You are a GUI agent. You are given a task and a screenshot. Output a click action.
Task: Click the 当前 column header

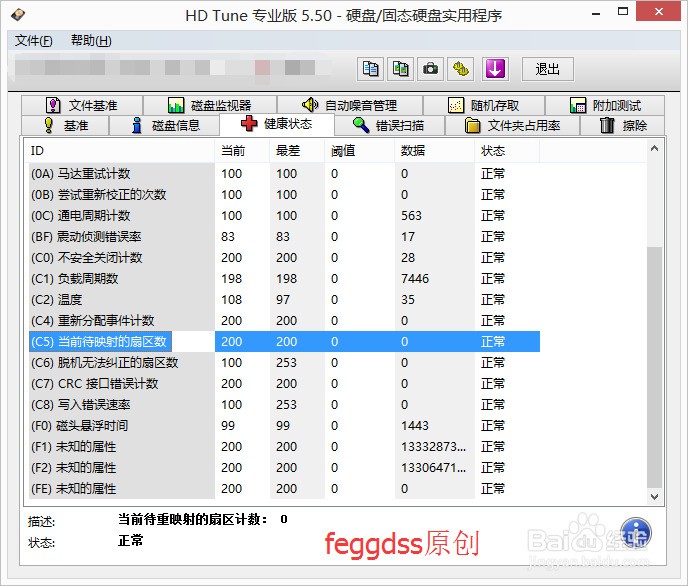tap(242, 151)
